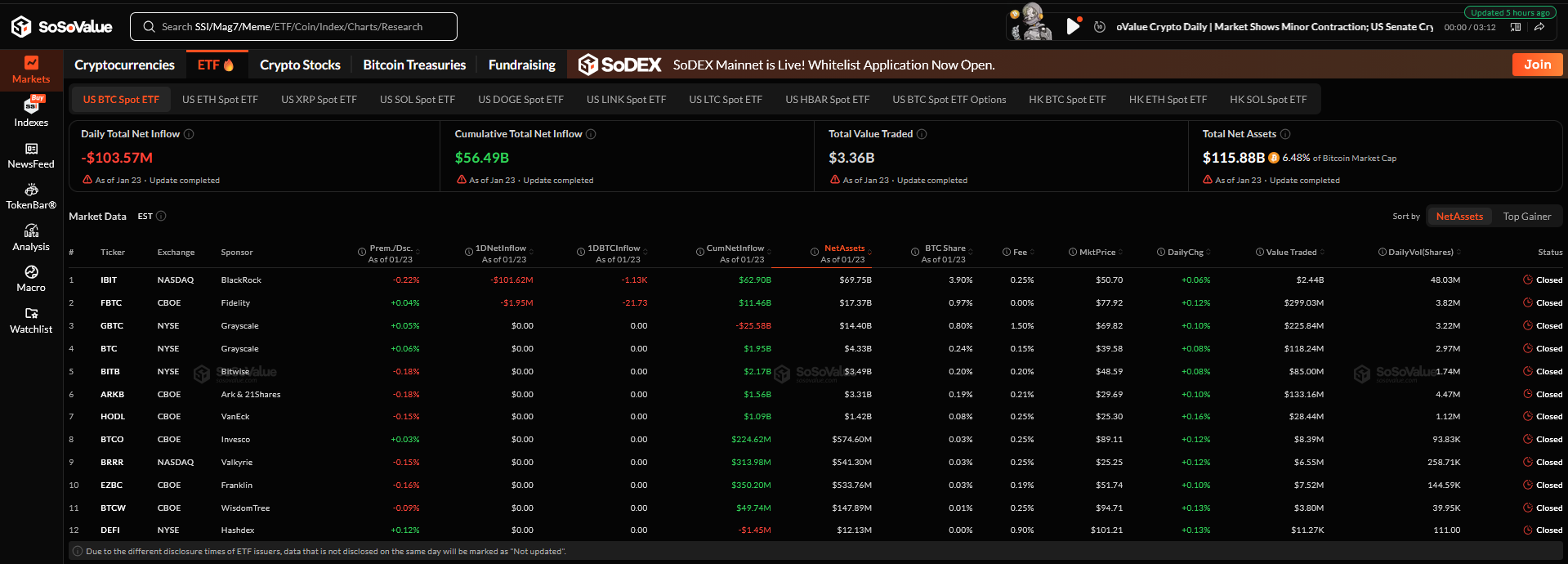Screen dimensions: 1568x564
Task: Focus the search input field
Action: tap(293, 26)
